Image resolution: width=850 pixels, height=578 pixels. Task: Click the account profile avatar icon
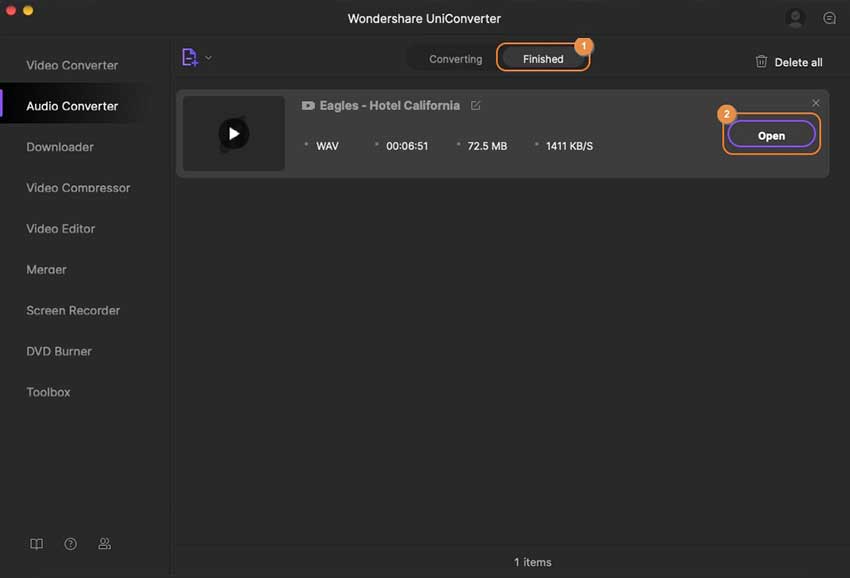click(795, 18)
